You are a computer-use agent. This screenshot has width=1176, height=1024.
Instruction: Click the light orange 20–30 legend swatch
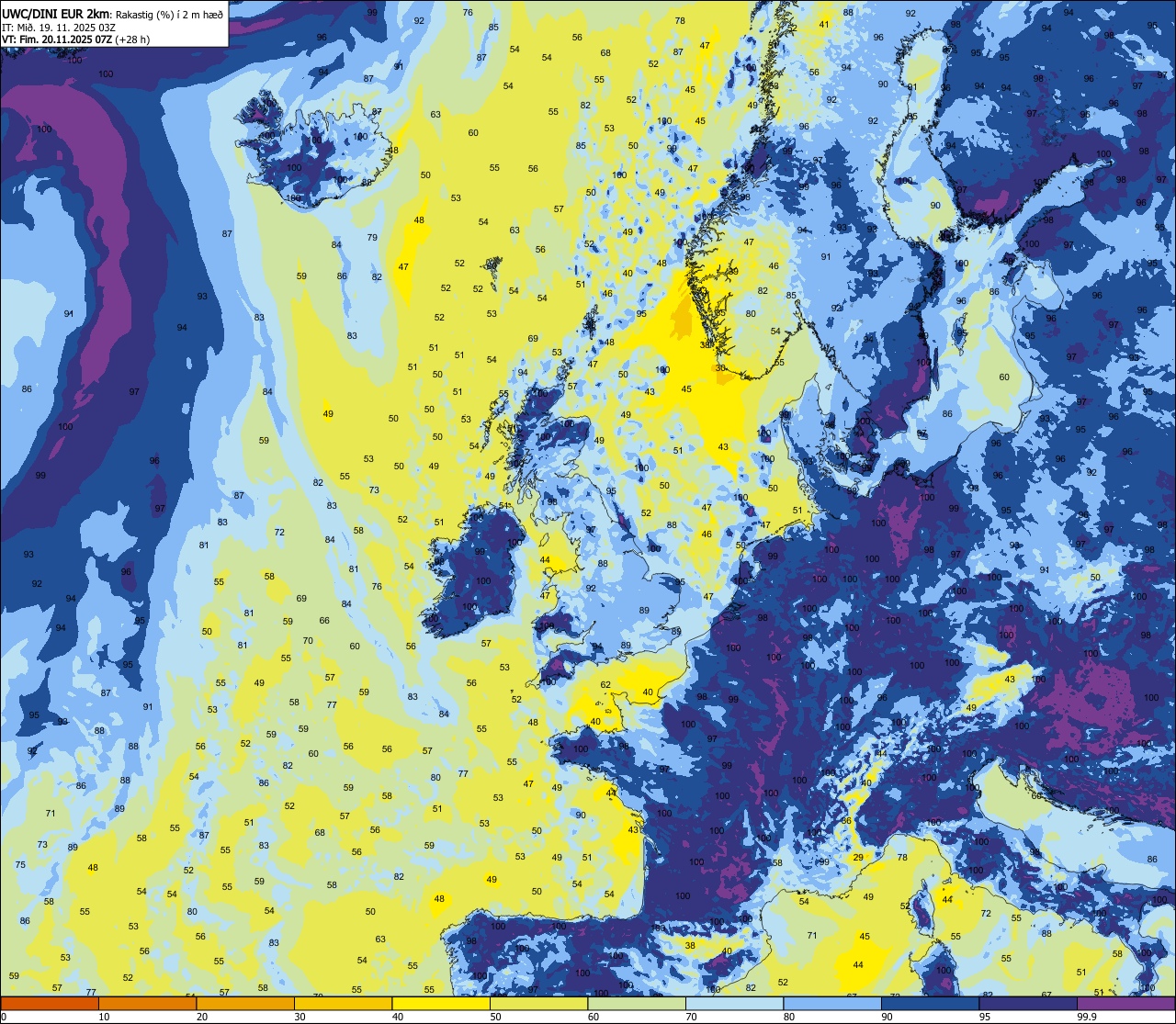tap(245, 1003)
